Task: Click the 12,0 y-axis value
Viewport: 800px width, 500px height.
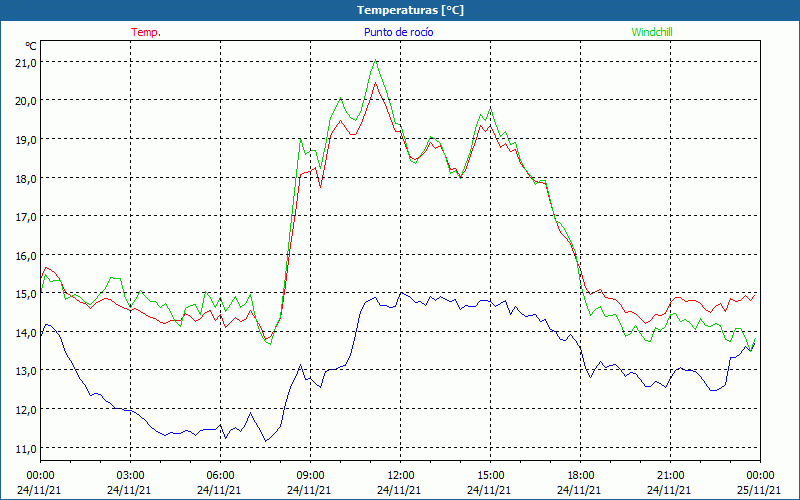Action: click(x=27, y=410)
